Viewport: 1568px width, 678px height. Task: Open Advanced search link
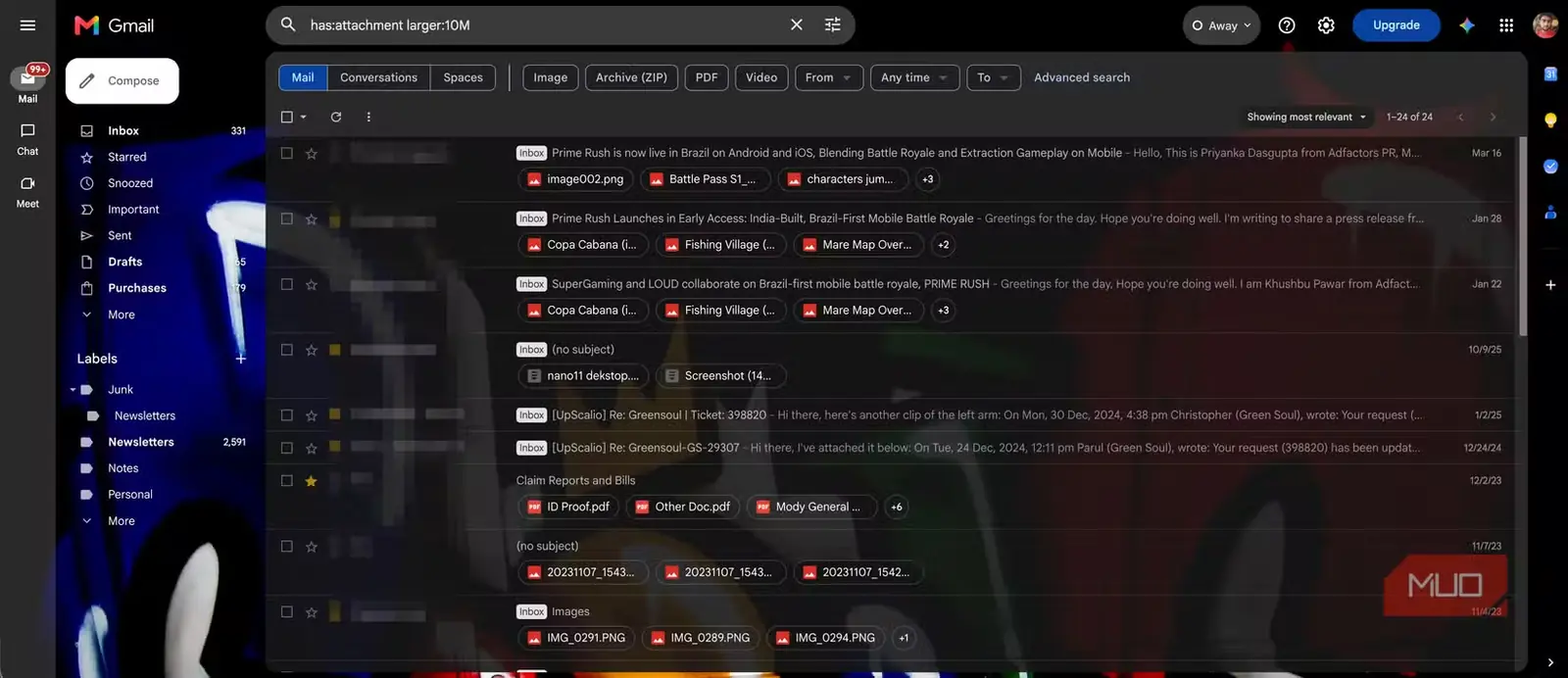pyautogui.click(x=1082, y=77)
